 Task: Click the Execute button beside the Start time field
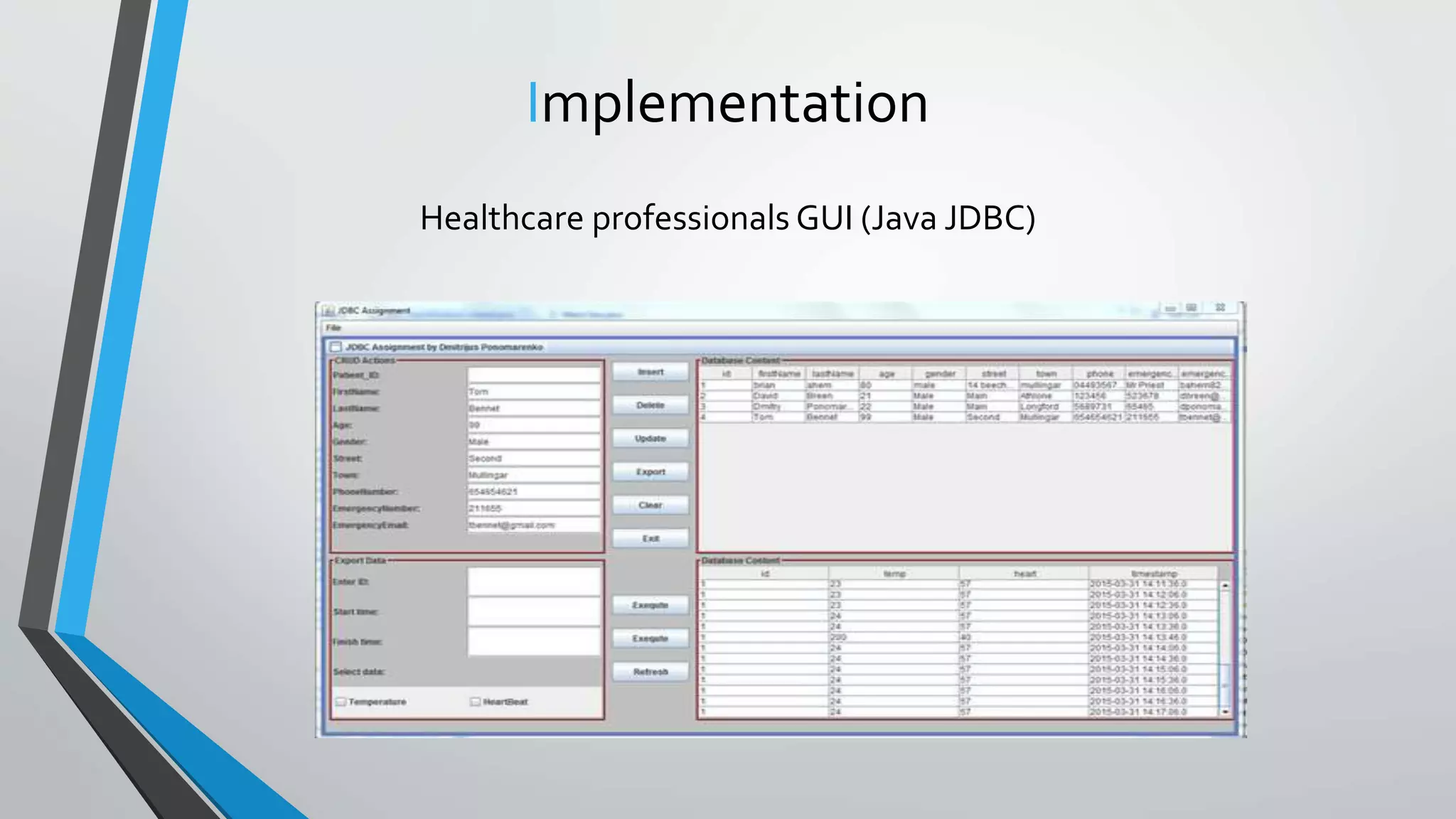click(x=651, y=605)
